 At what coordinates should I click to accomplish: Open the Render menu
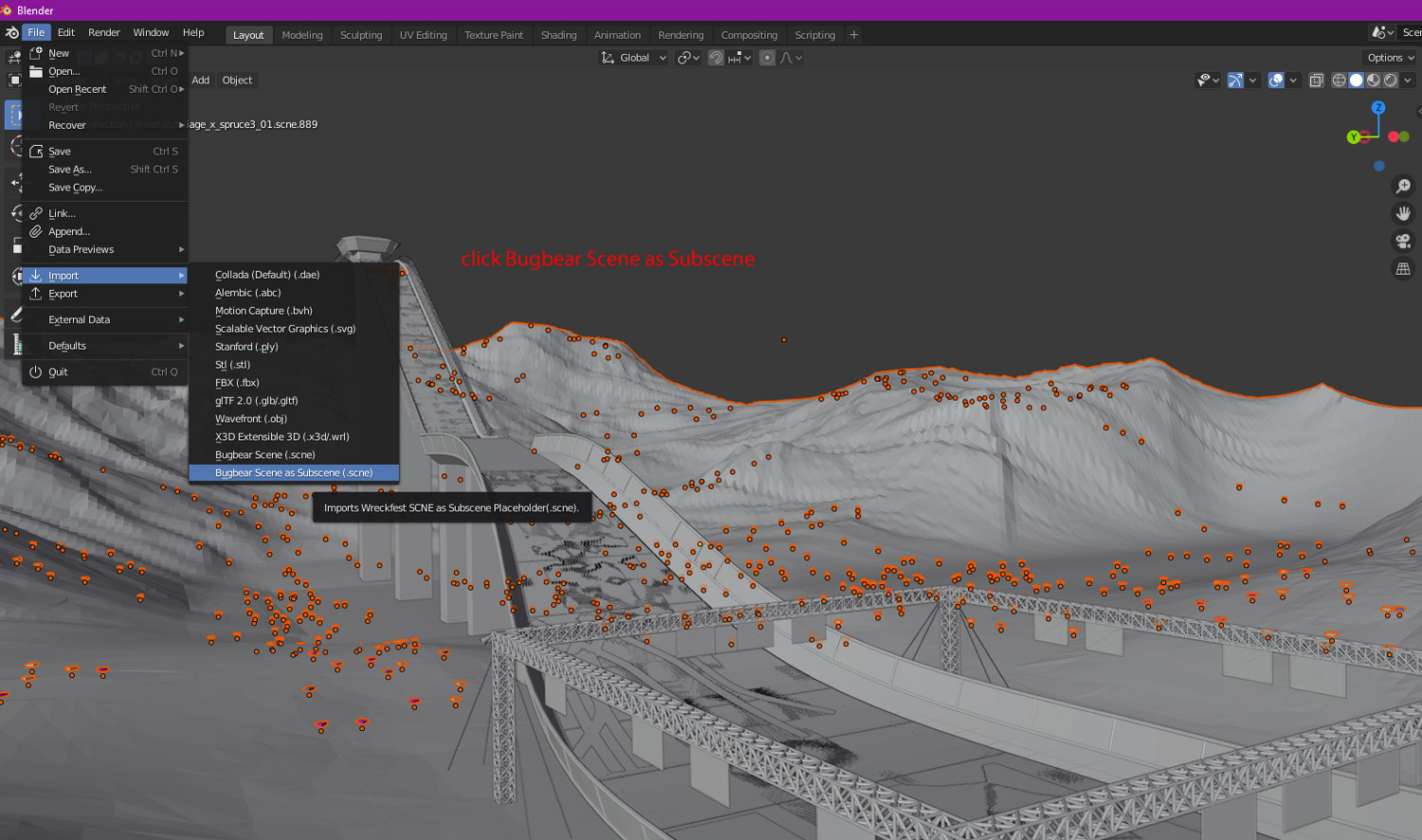104,32
